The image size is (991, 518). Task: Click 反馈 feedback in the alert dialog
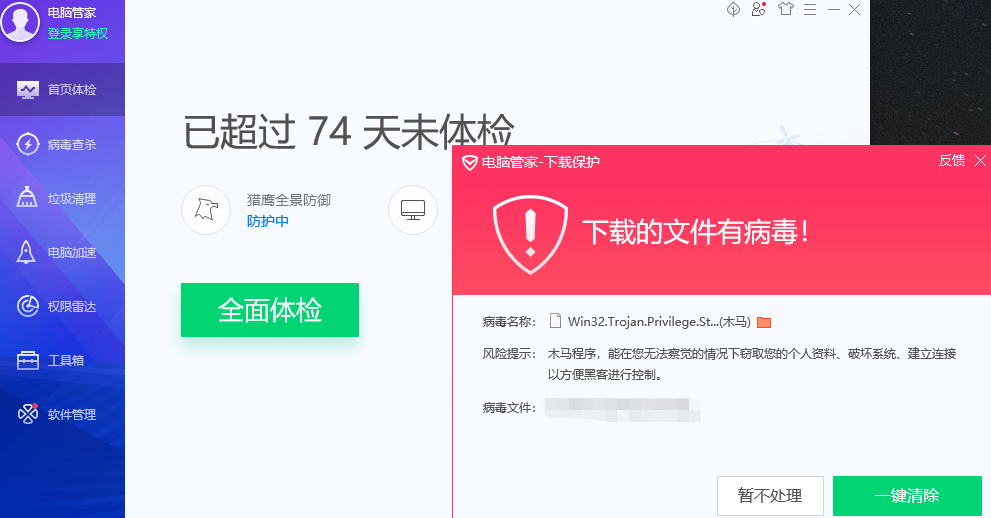coord(952,160)
